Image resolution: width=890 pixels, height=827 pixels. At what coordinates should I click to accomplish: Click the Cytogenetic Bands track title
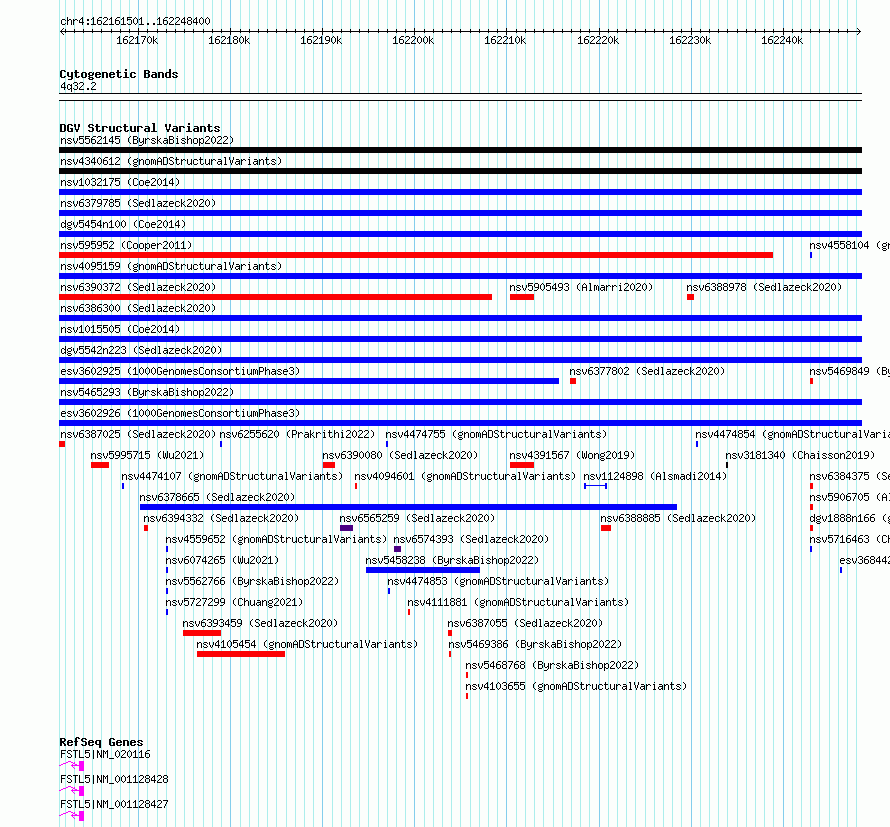coord(119,74)
